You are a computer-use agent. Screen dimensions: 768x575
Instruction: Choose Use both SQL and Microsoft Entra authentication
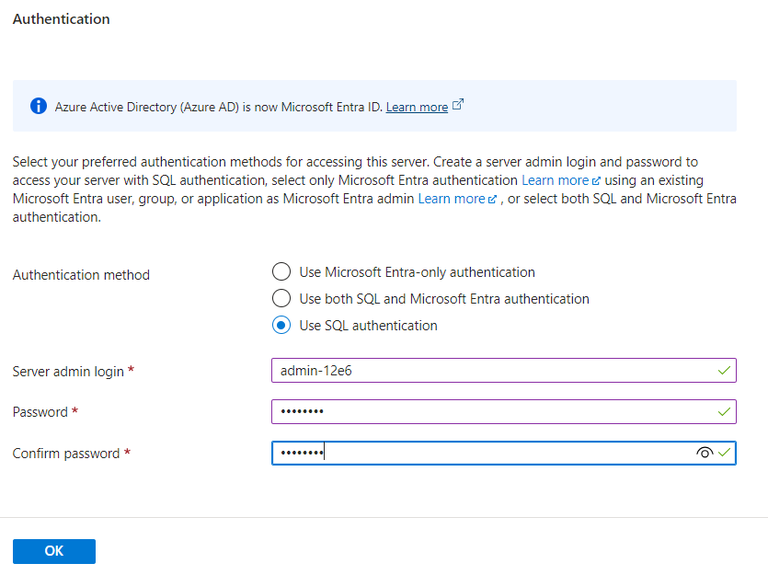click(x=282, y=299)
